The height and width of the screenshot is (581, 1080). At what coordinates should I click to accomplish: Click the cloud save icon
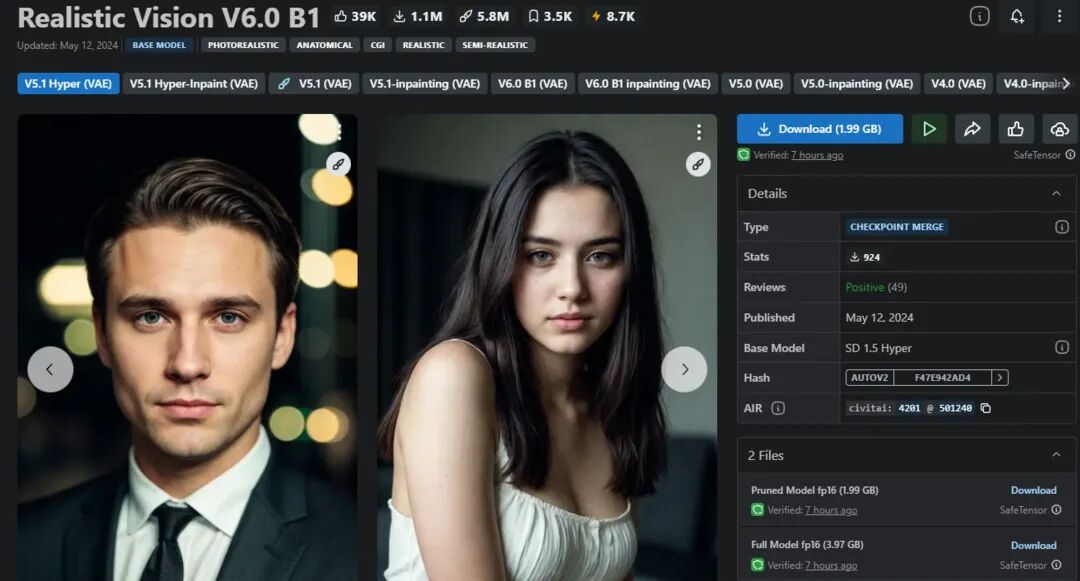click(x=1059, y=129)
